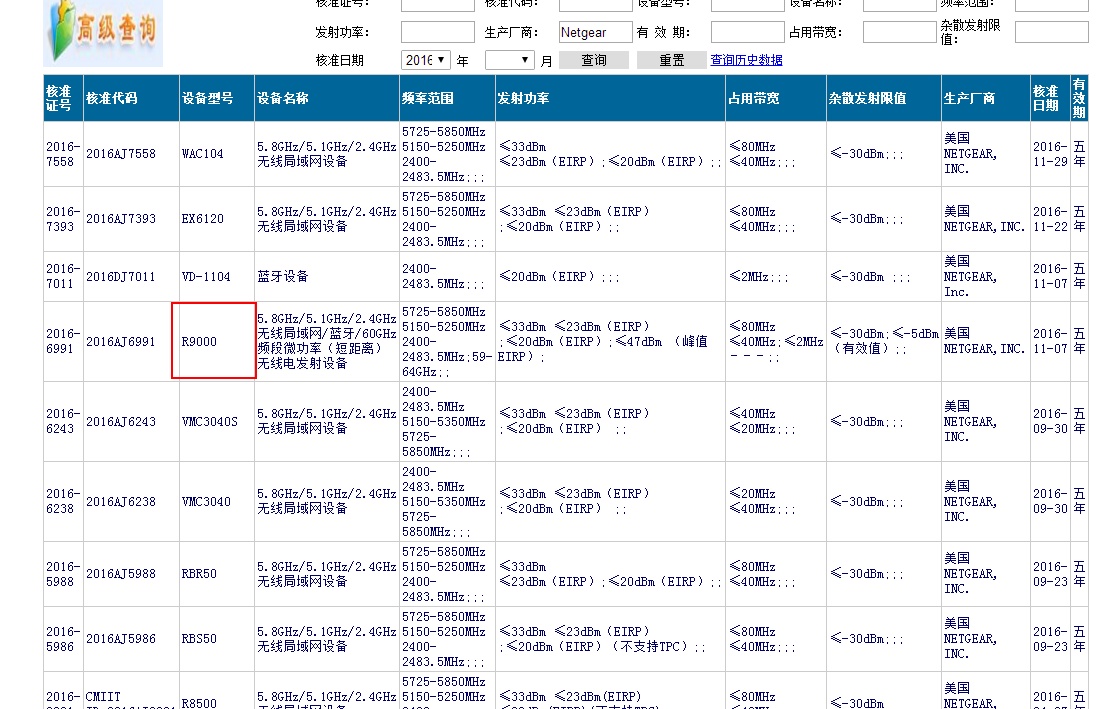Select device model RBS50
Image resolution: width=1112 pixels, height=709 pixels.
pyautogui.click(x=199, y=639)
